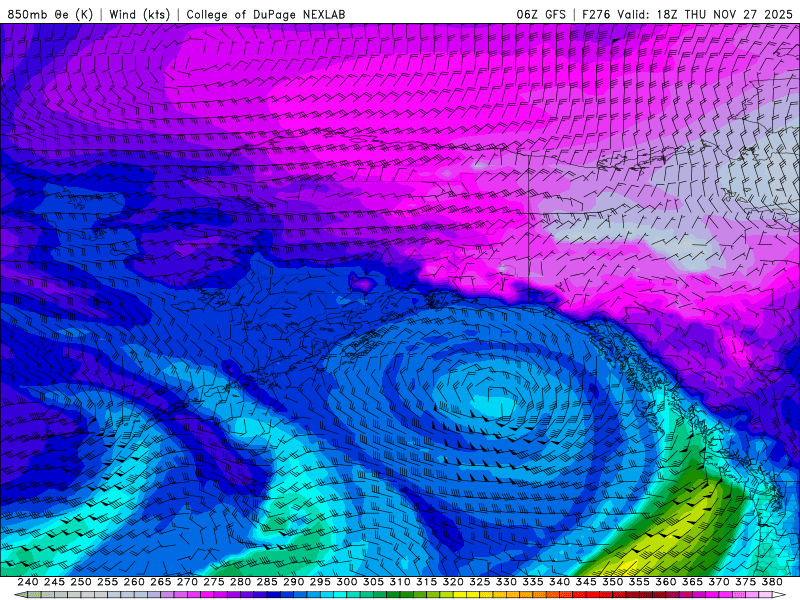800x600 pixels.
Task: Select the 265 value on the color scale
Action: coord(160,582)
